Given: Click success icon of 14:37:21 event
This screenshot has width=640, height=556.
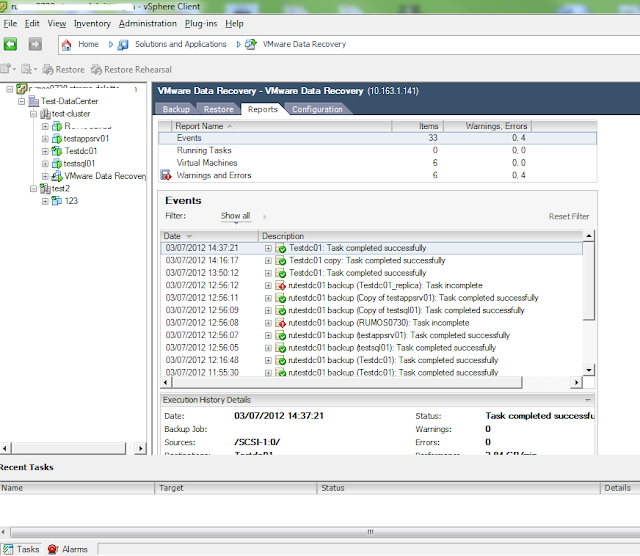Looking at the screenshot, I should (x=281, y=248).
